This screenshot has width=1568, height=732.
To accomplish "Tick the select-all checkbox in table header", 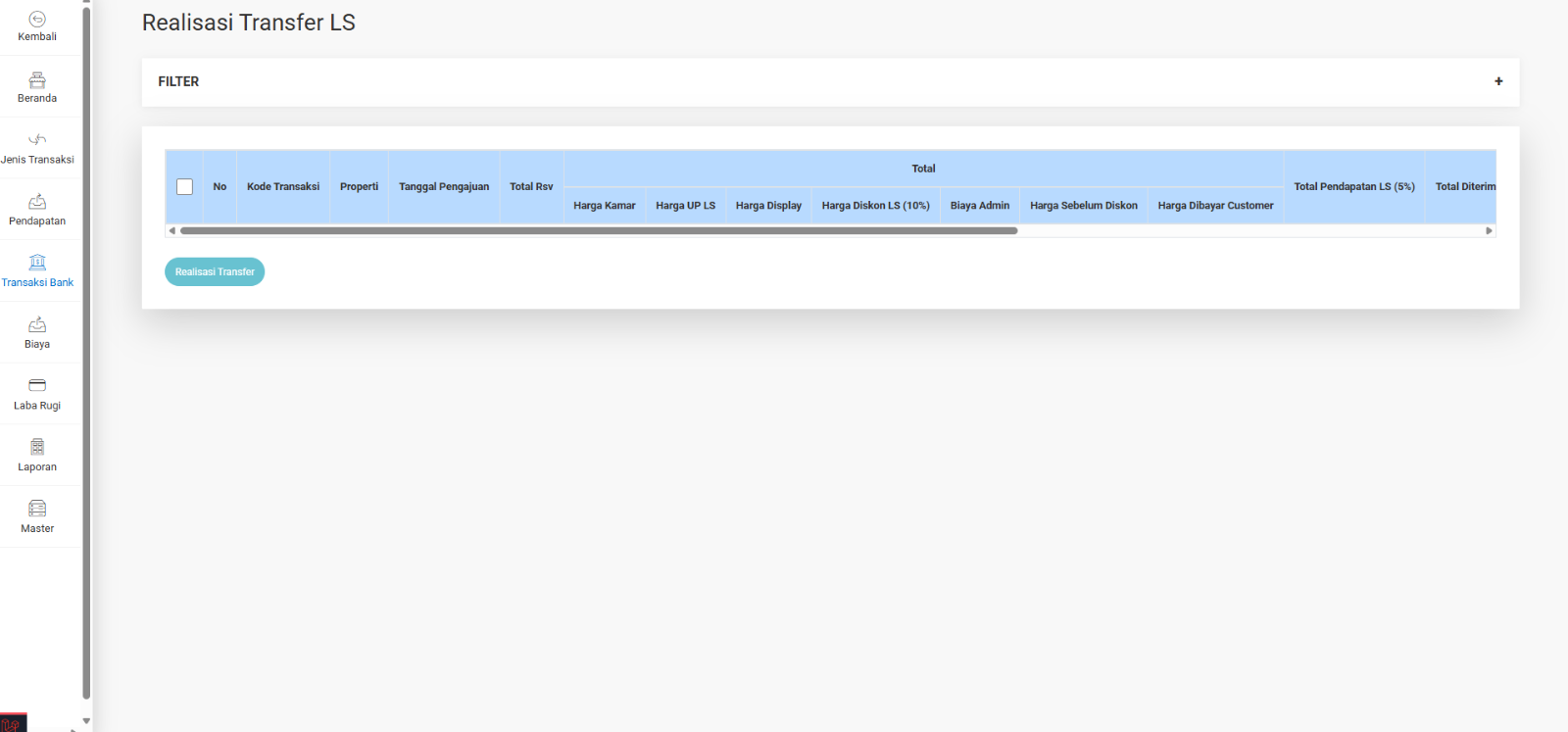I will pyautogui.click(x=184, y=187).
